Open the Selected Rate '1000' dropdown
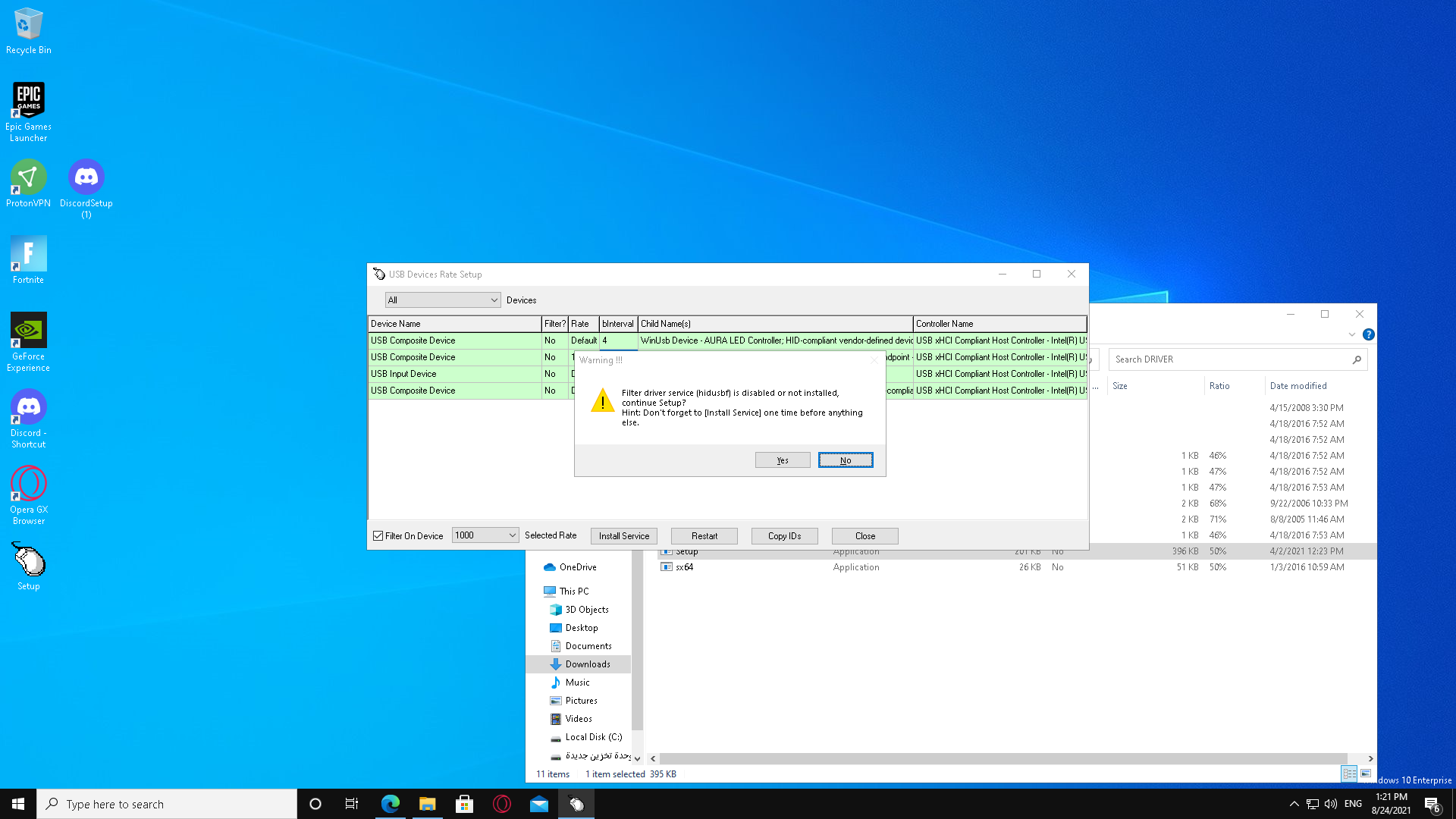Viewport: 1456px width, 819px height. [x=485, y=535]
